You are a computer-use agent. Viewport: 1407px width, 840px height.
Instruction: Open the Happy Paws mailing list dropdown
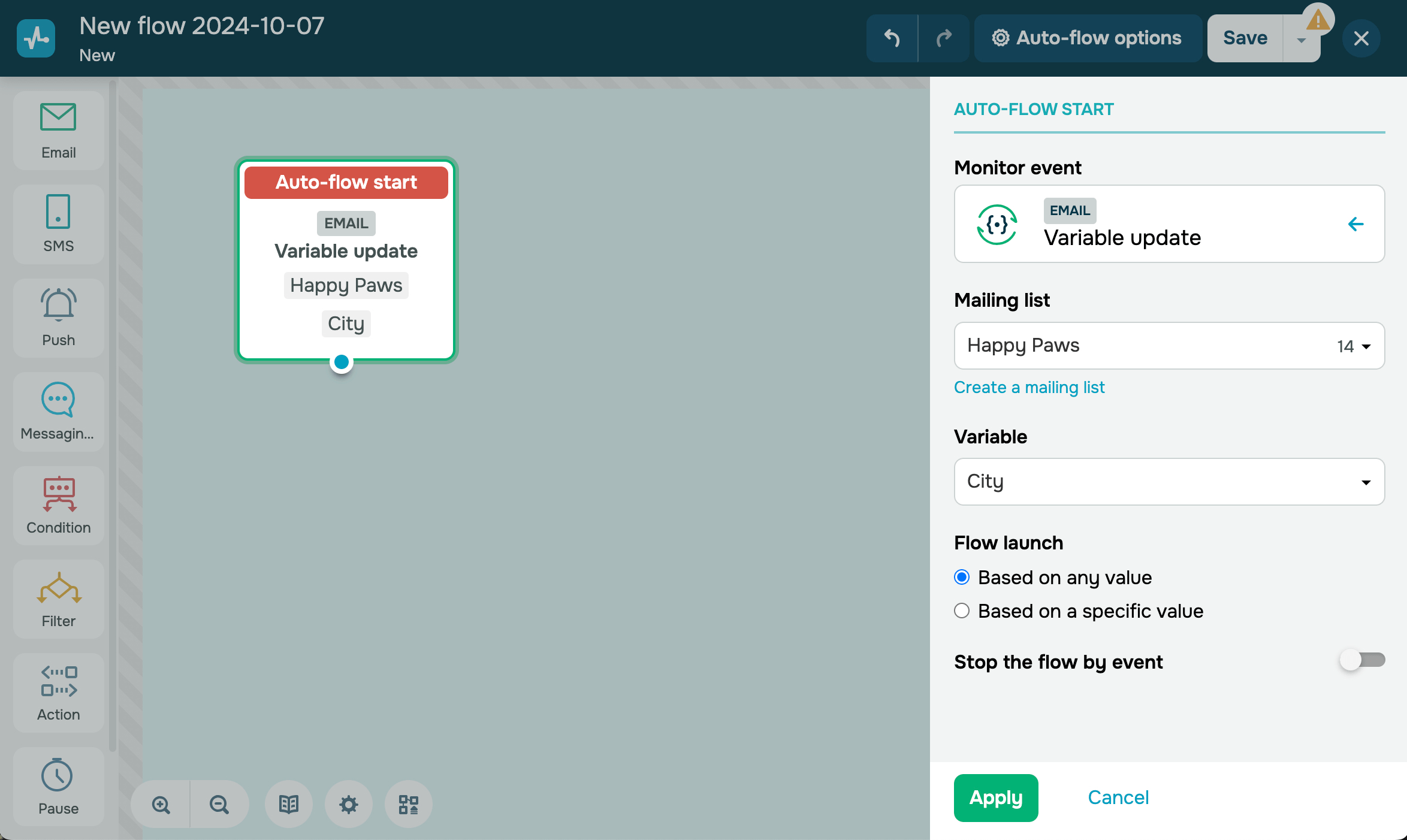coord(1169,346)
